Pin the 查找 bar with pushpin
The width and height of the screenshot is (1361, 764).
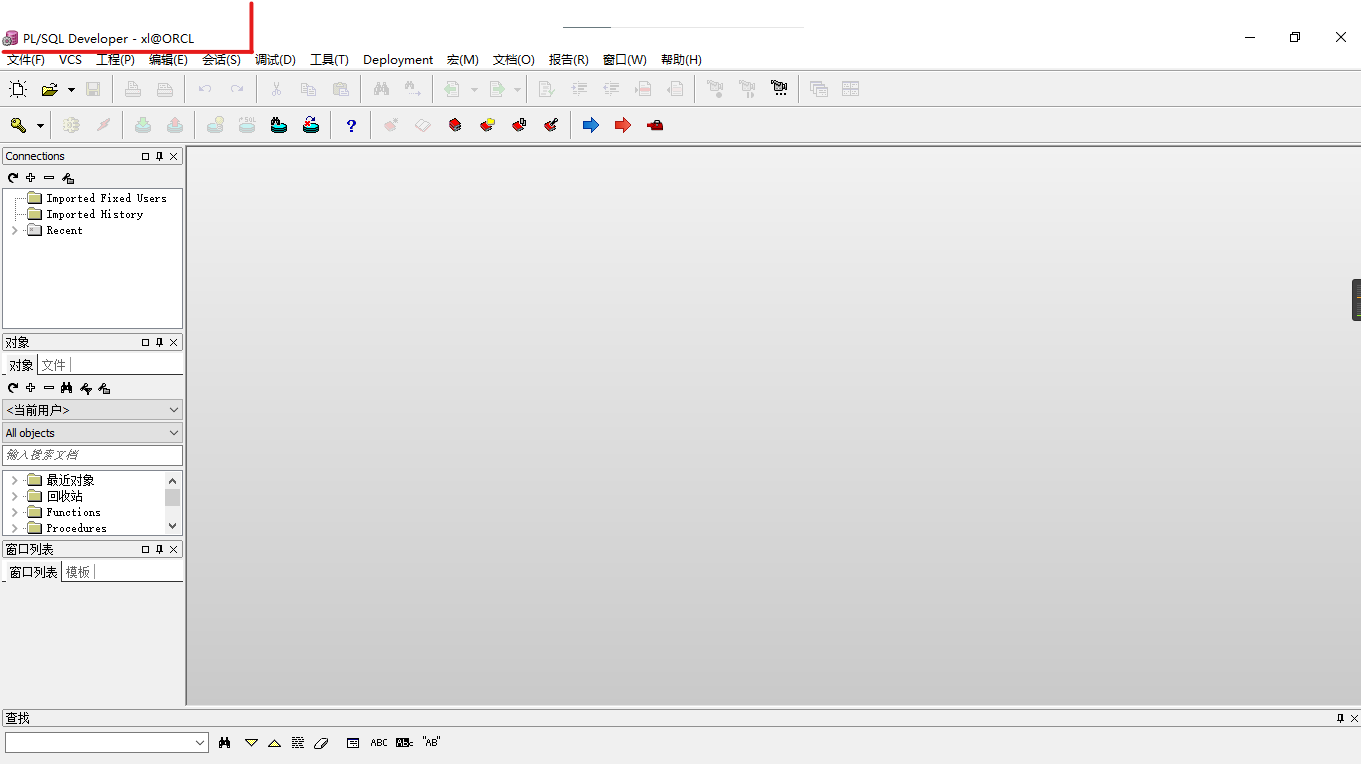tap(1341, 718)
